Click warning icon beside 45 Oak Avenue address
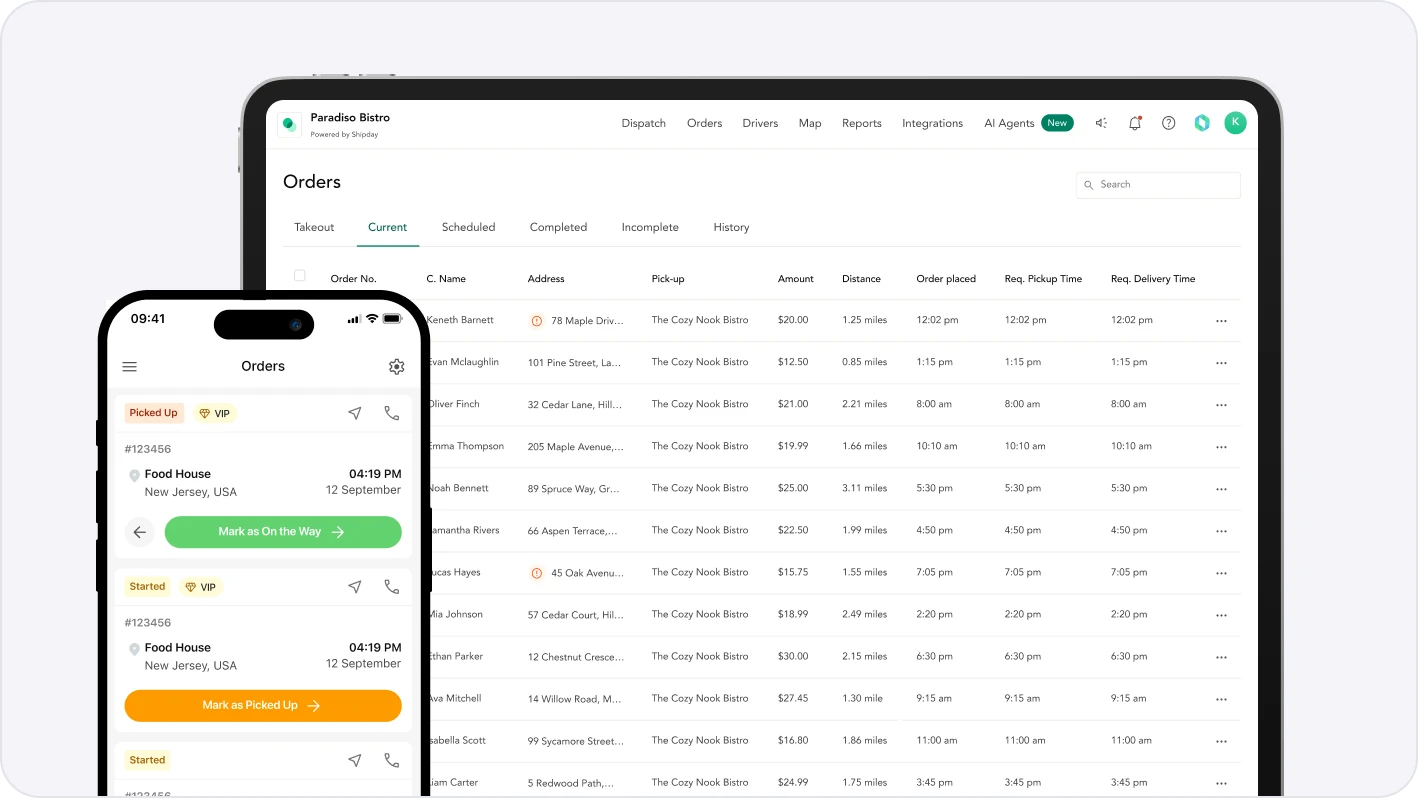This screenshot has height=798, width=1418. pos(537,573)
